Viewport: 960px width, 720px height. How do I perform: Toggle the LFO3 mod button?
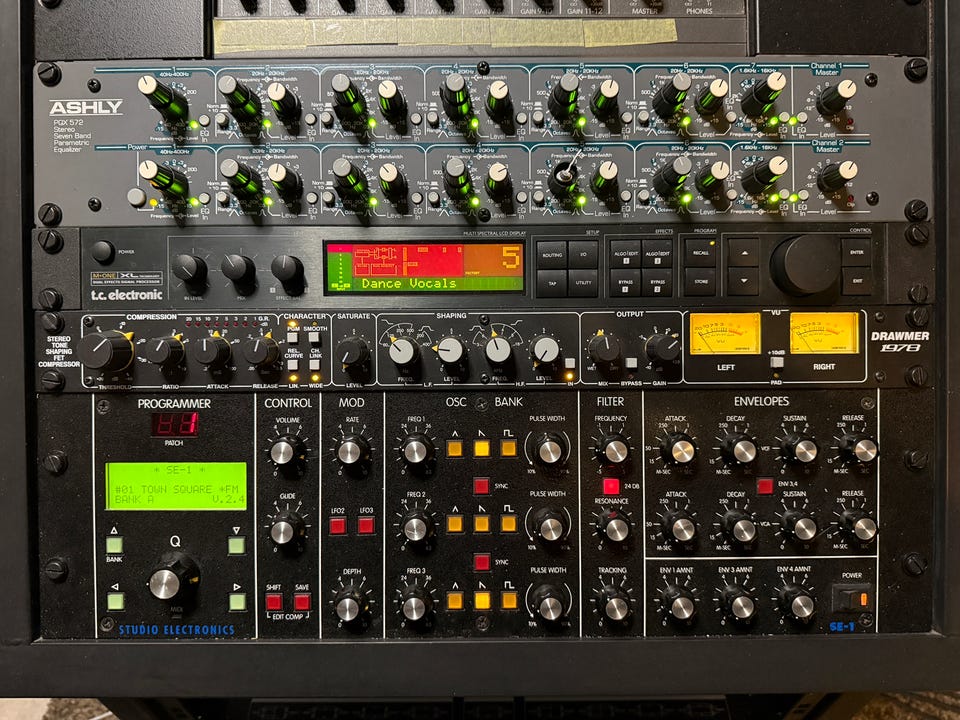pyautogui.click(x=366, y=525)
